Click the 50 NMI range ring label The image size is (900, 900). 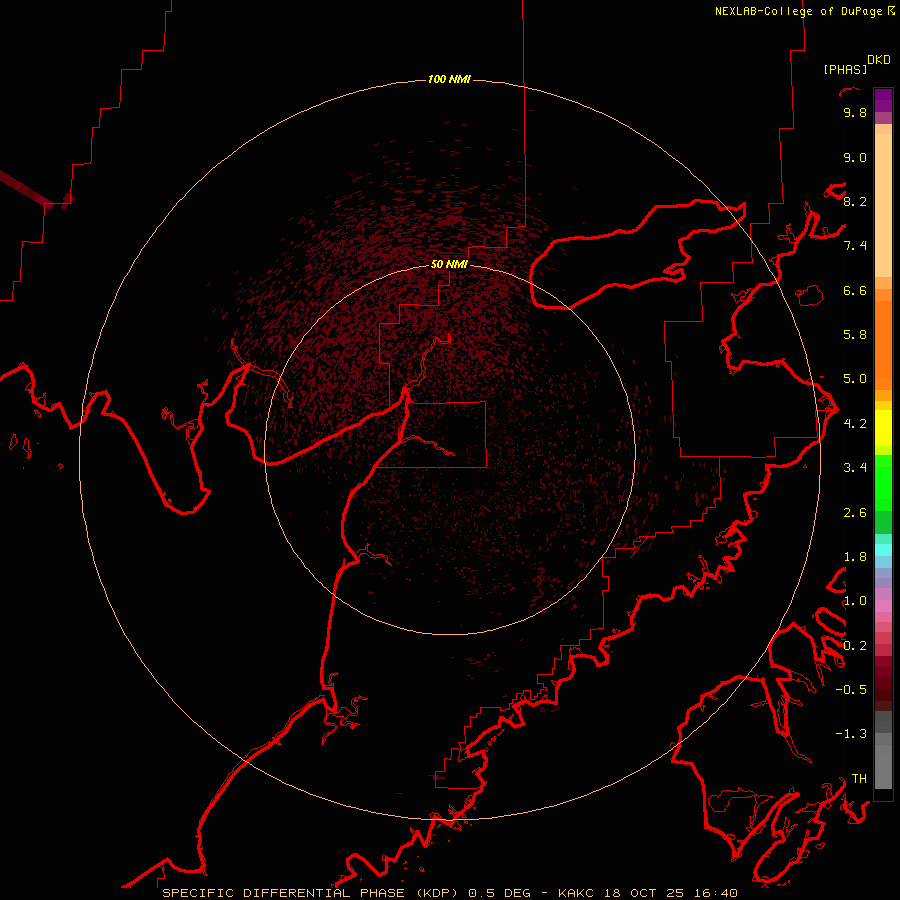[449, 264]
